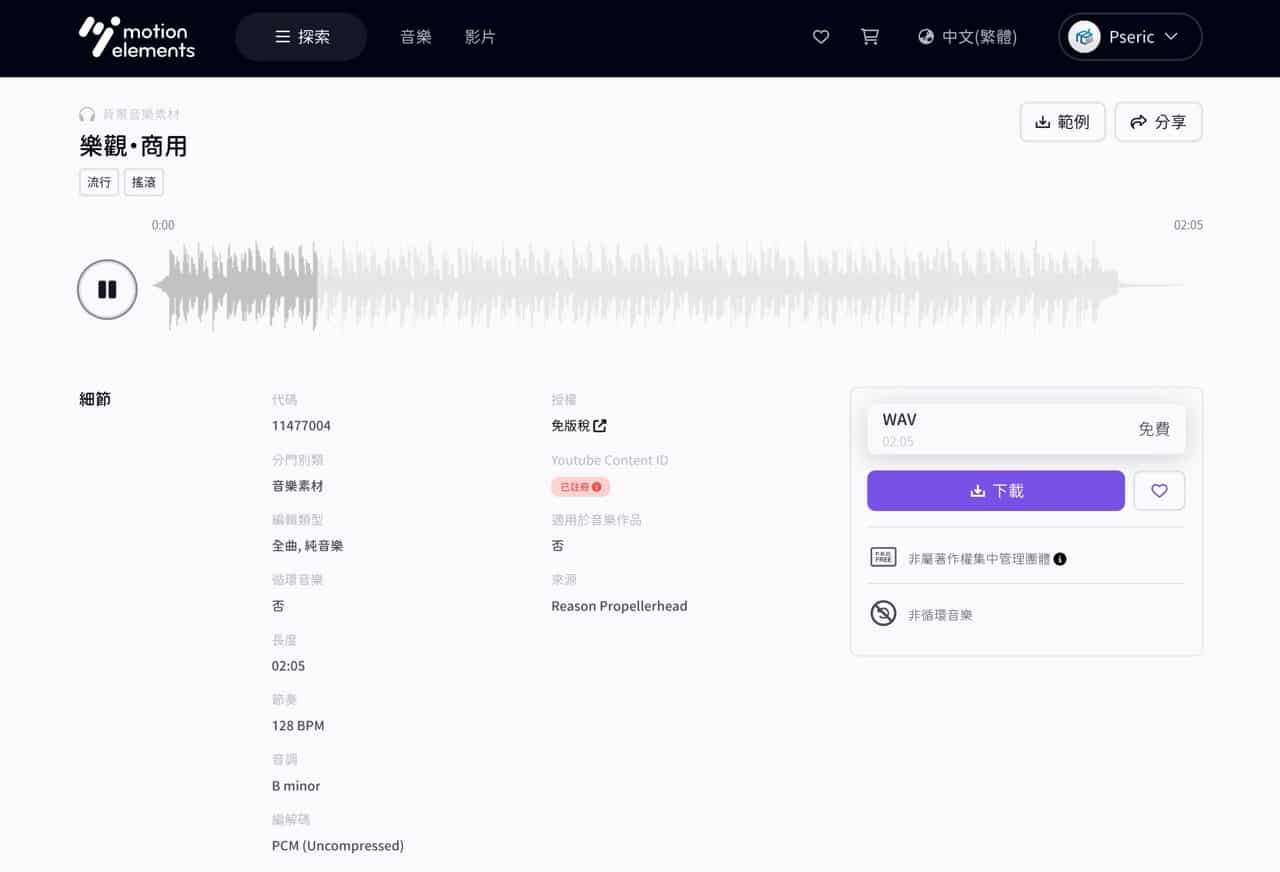Show info for 非屬著作權集中管理團體
Image resolution: width=1280 pixels, height=872 pixels.
click(x=1060, y=559)
